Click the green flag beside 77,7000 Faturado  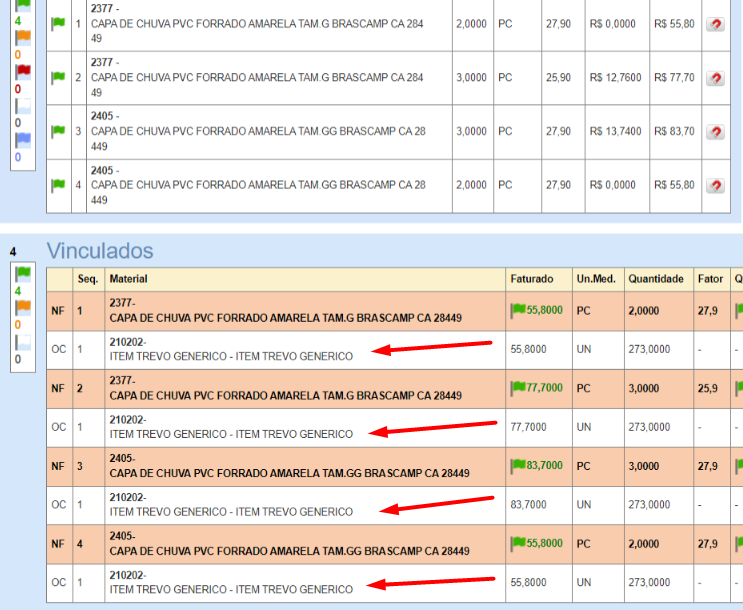[x=518, y=387]
